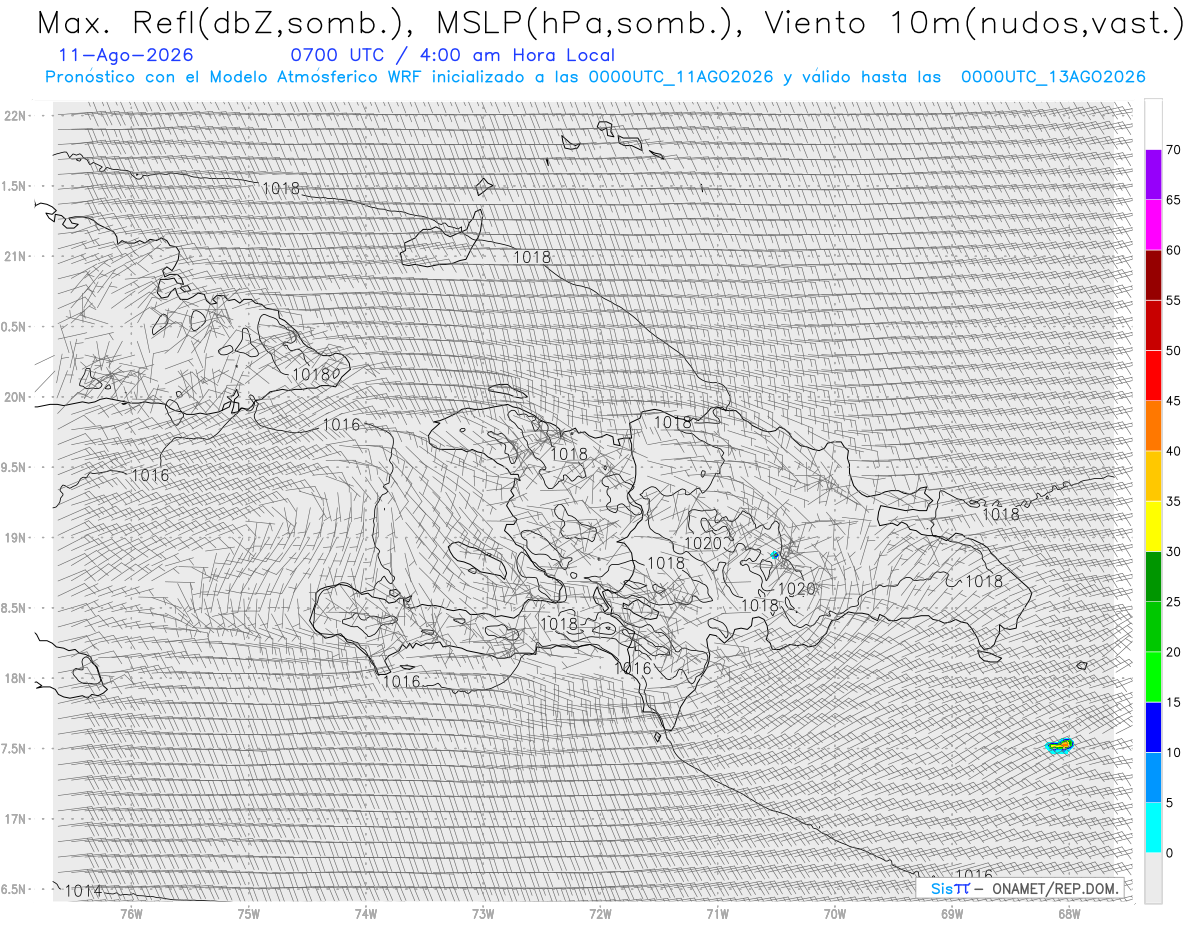Click the dark blue 10–15 dBZ swatch
This screenshot has height=927, width=1200.
pyautogui.click(x=1153, y=727)
